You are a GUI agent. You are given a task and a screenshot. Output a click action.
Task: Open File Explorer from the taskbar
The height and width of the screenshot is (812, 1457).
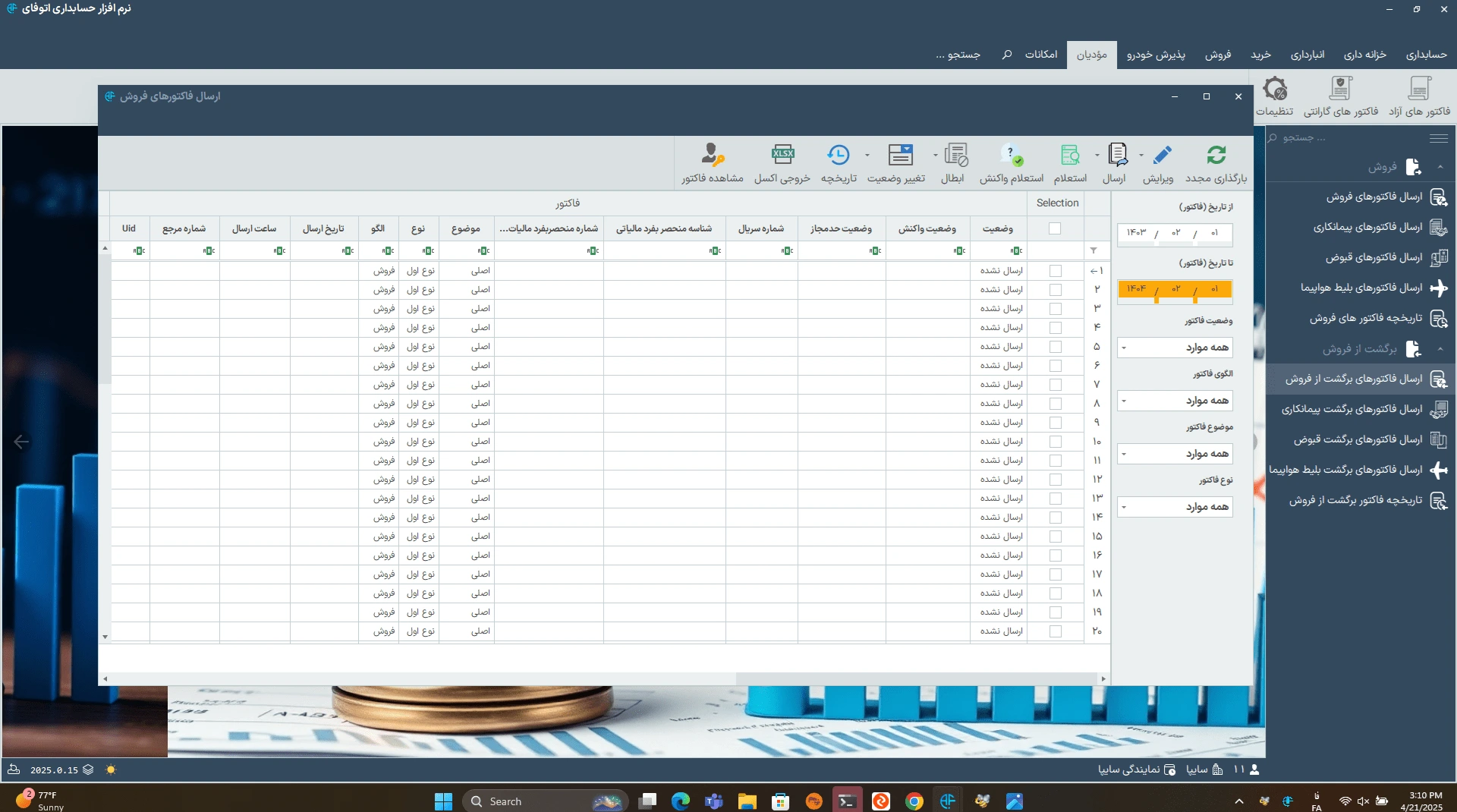pos(747,801)
